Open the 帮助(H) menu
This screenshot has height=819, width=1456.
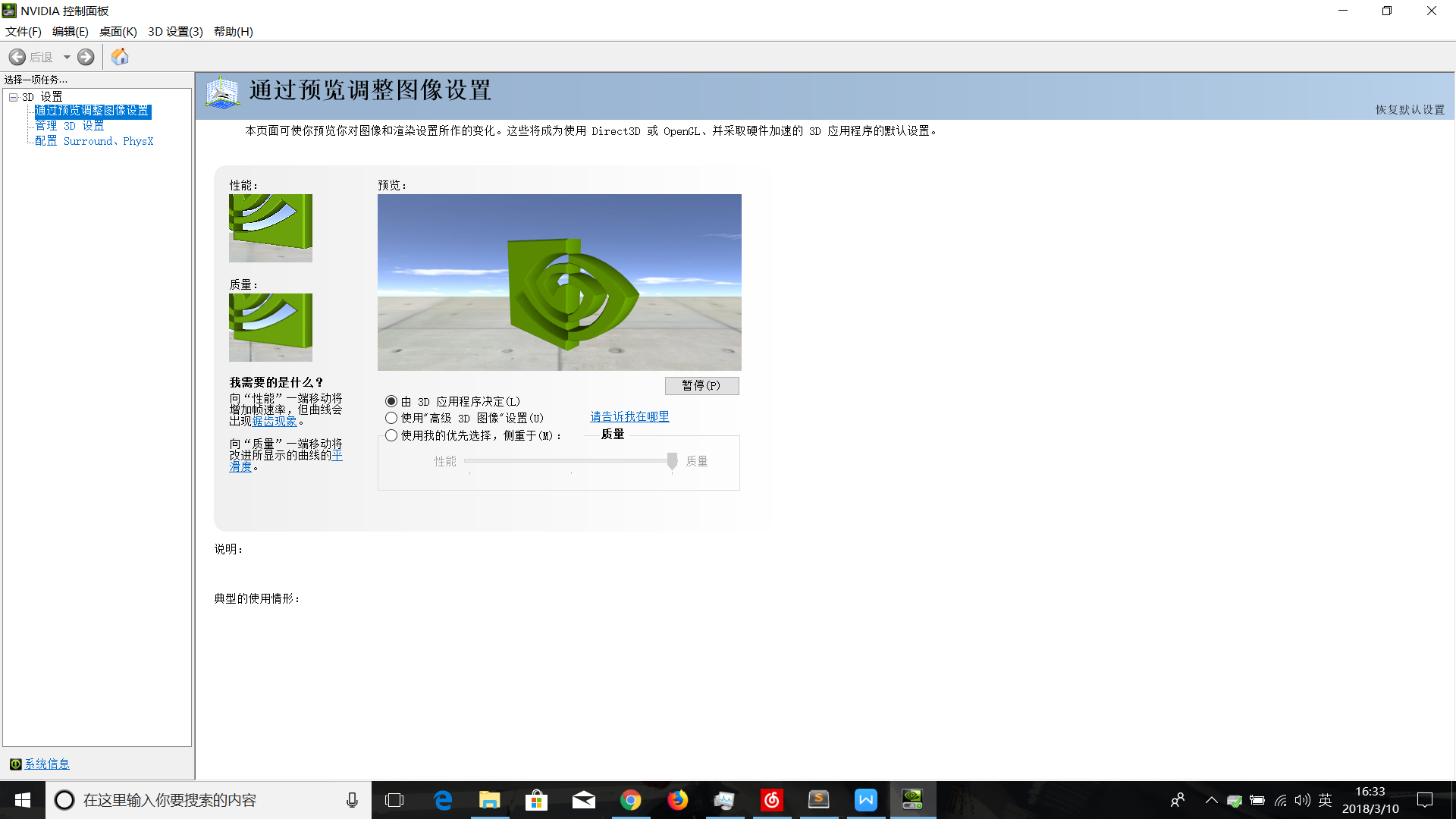233,32
